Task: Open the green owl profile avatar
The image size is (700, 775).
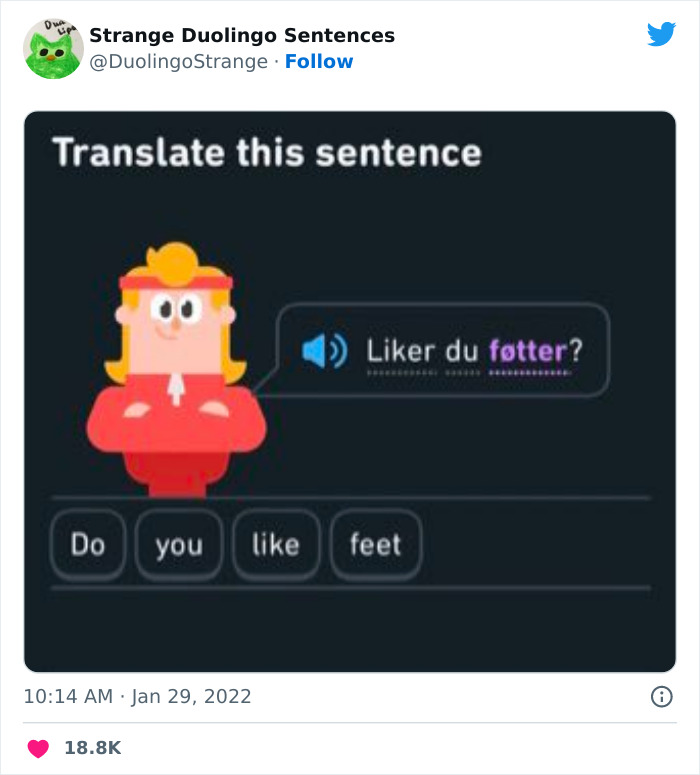Action: coord(53,48)
